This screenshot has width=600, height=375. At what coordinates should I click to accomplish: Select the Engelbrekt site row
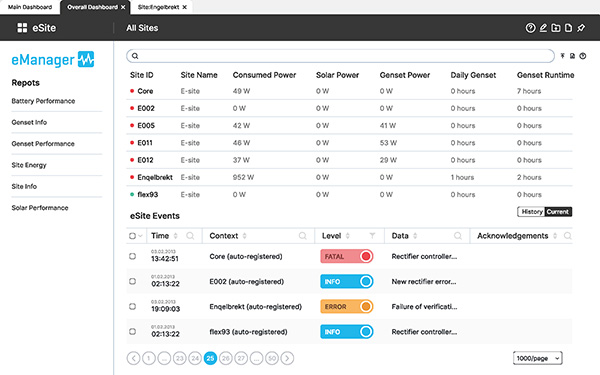pos(349,177)
